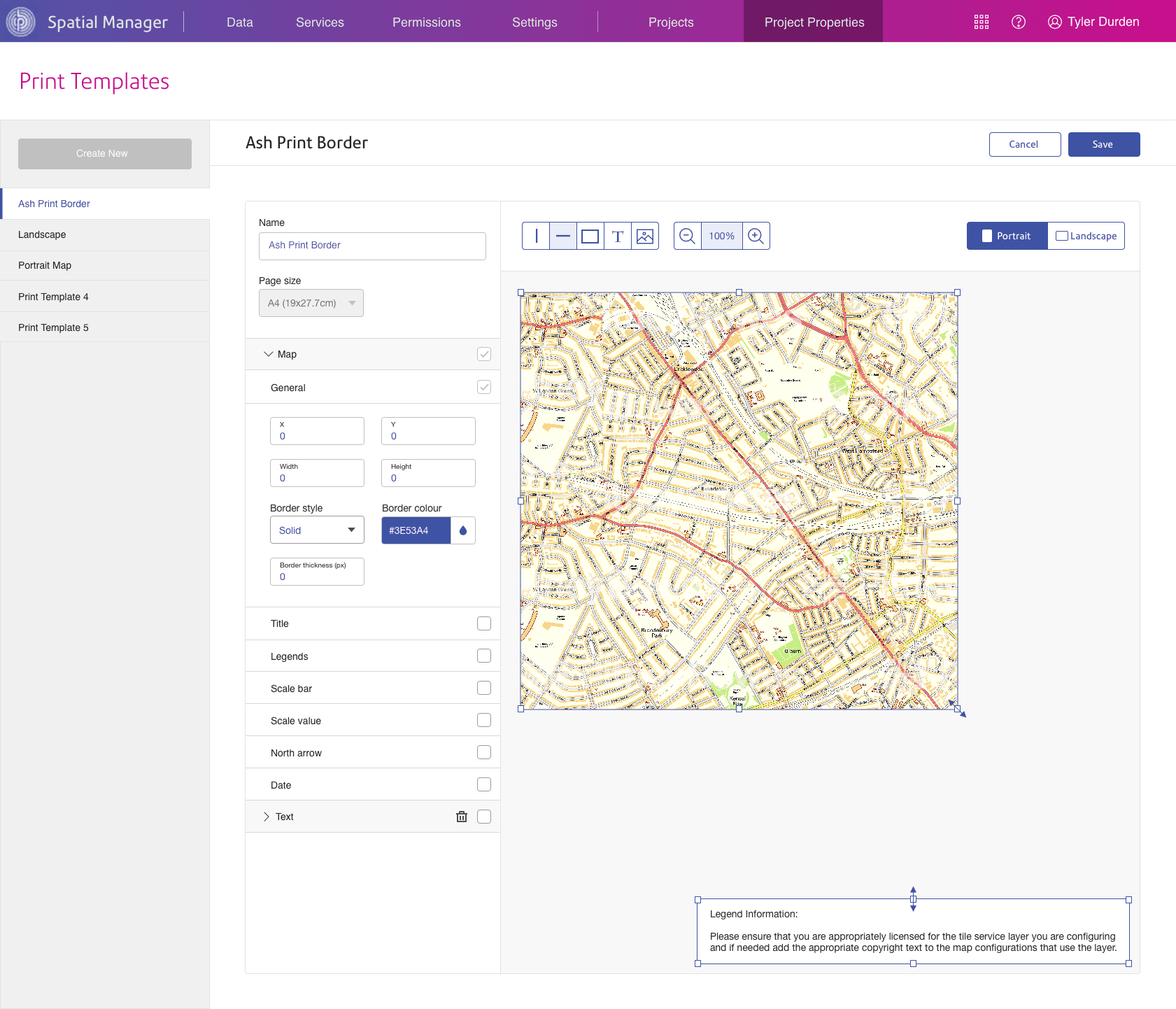Select the Landscape template in list

pos(105,234)
